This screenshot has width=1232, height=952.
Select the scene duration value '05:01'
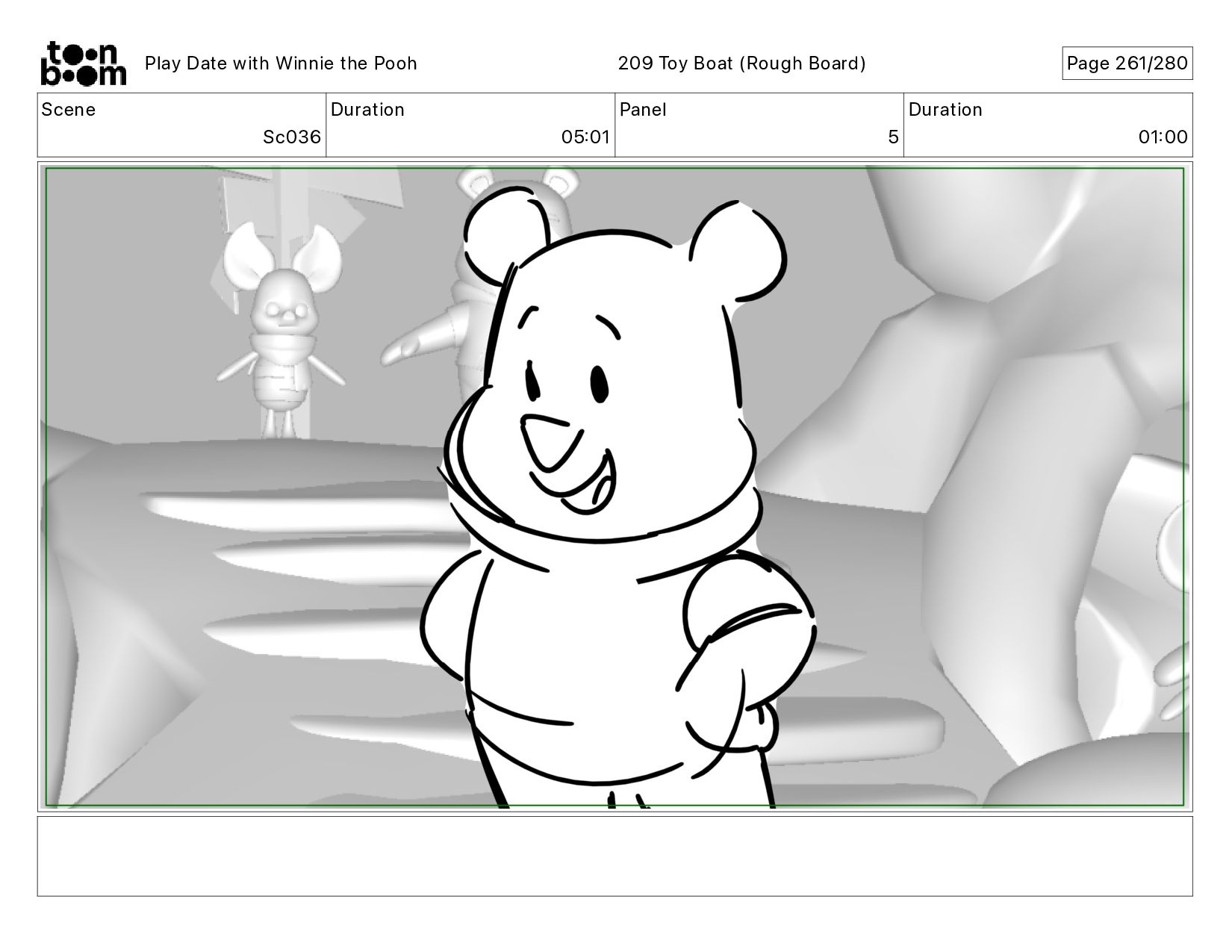585,137
